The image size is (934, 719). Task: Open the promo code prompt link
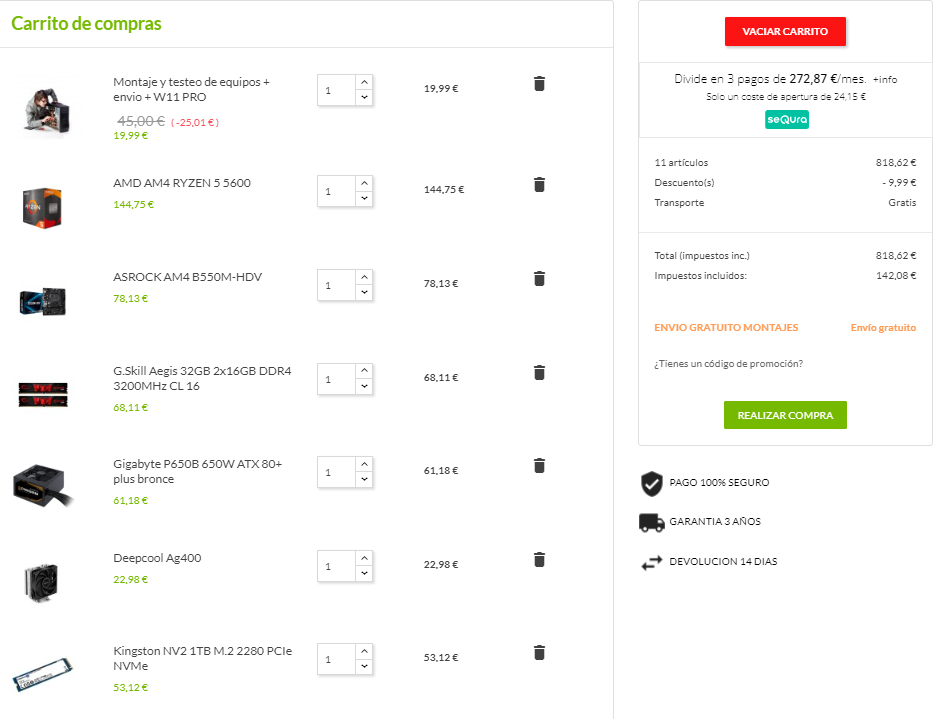728,363
